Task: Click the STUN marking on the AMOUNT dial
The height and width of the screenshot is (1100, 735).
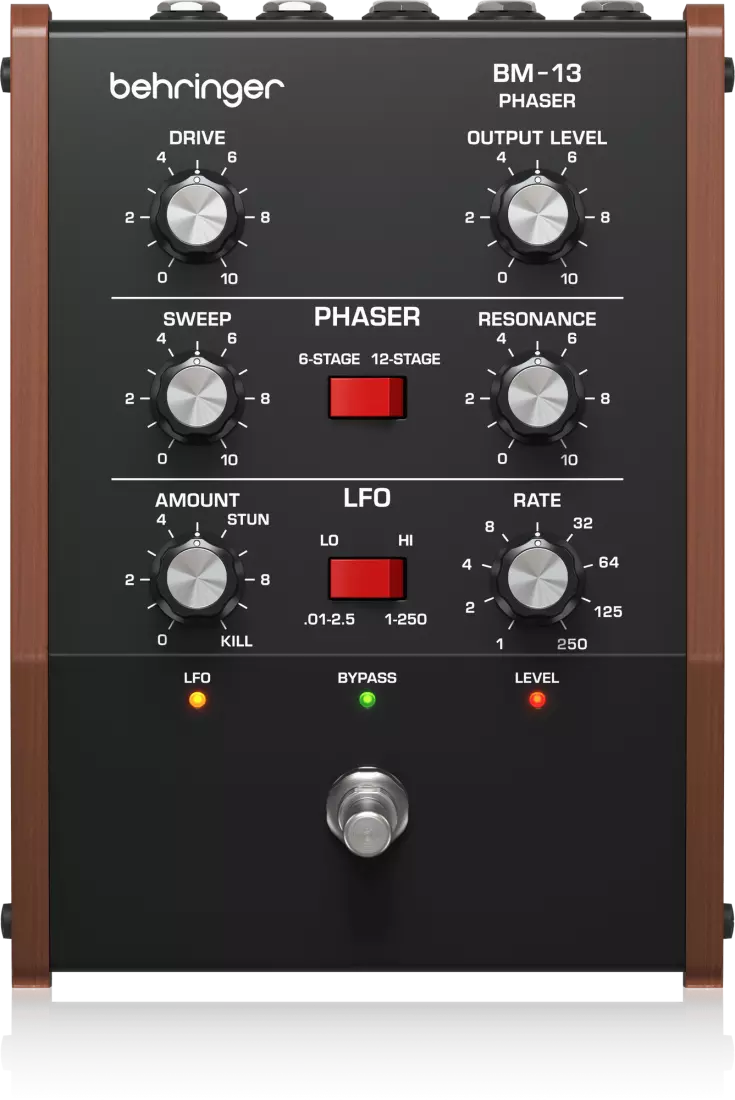Action: pyautogui.click(x=248, y=520)
